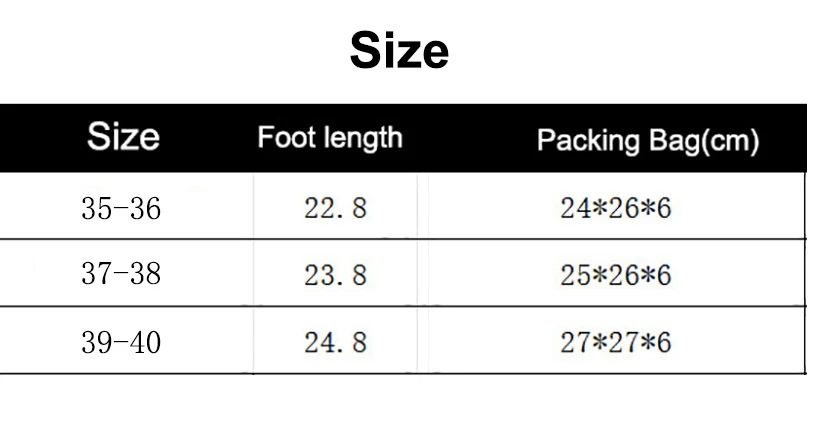
Task: Select the number 38 in the size column
Action: [x=144, y=274]
